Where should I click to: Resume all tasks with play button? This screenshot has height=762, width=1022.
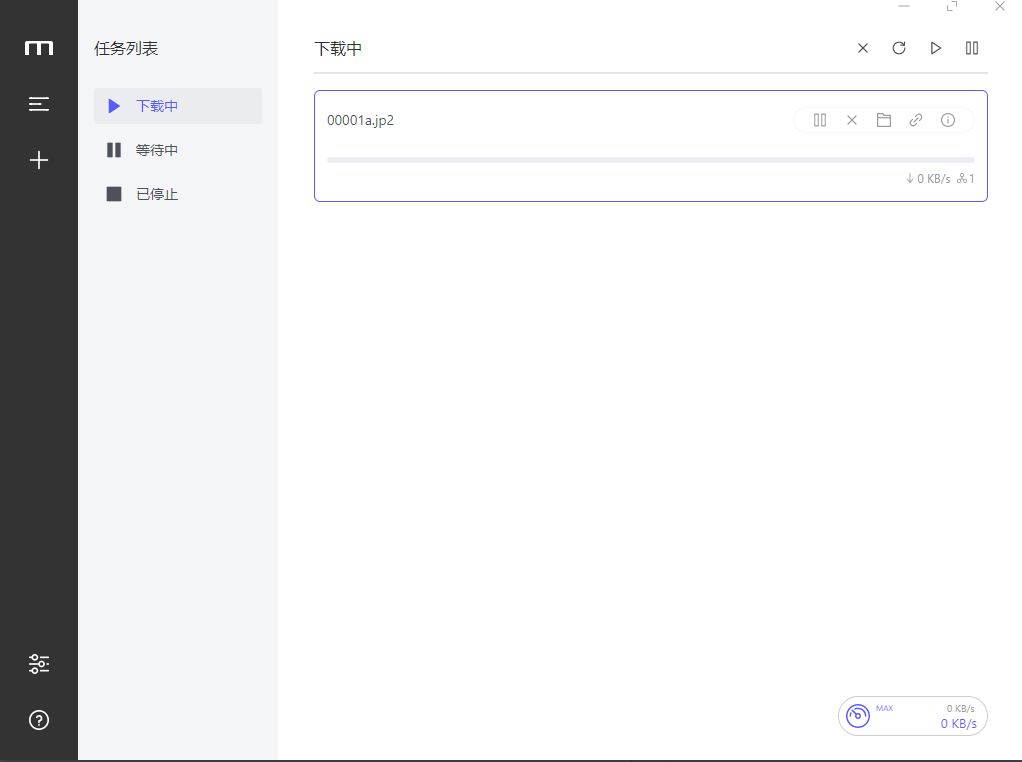pyautogui.click(x=936, y=48)
